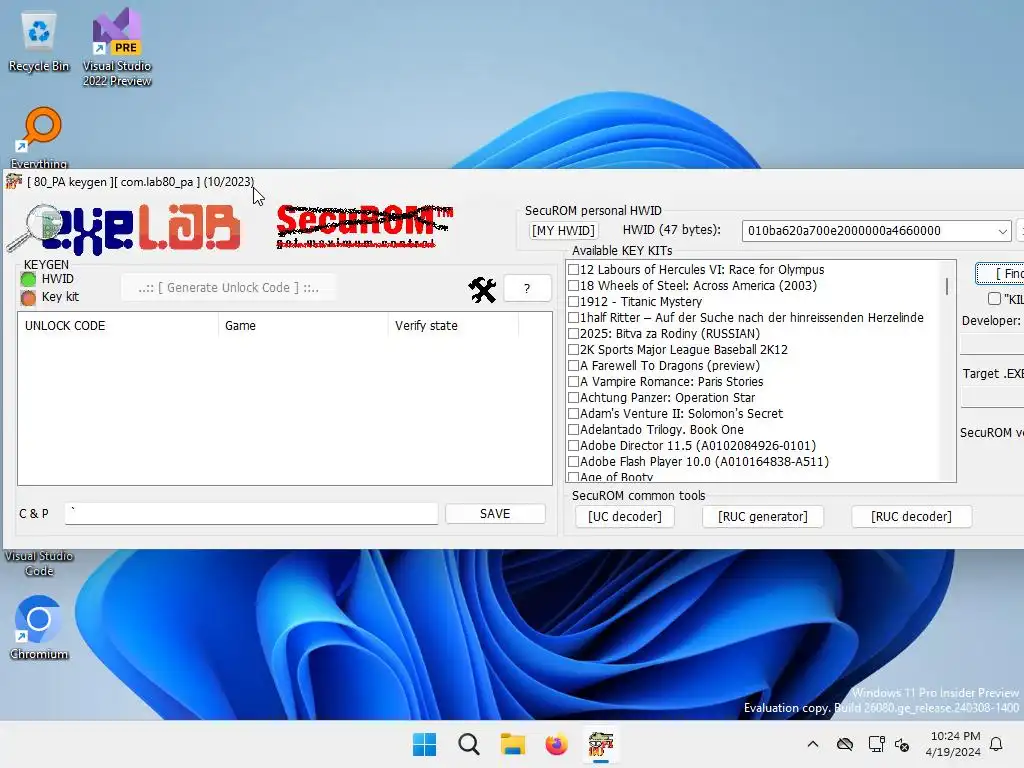Launch Firefox from the taskbar
Screen dimensions: 1024x768
556,744
